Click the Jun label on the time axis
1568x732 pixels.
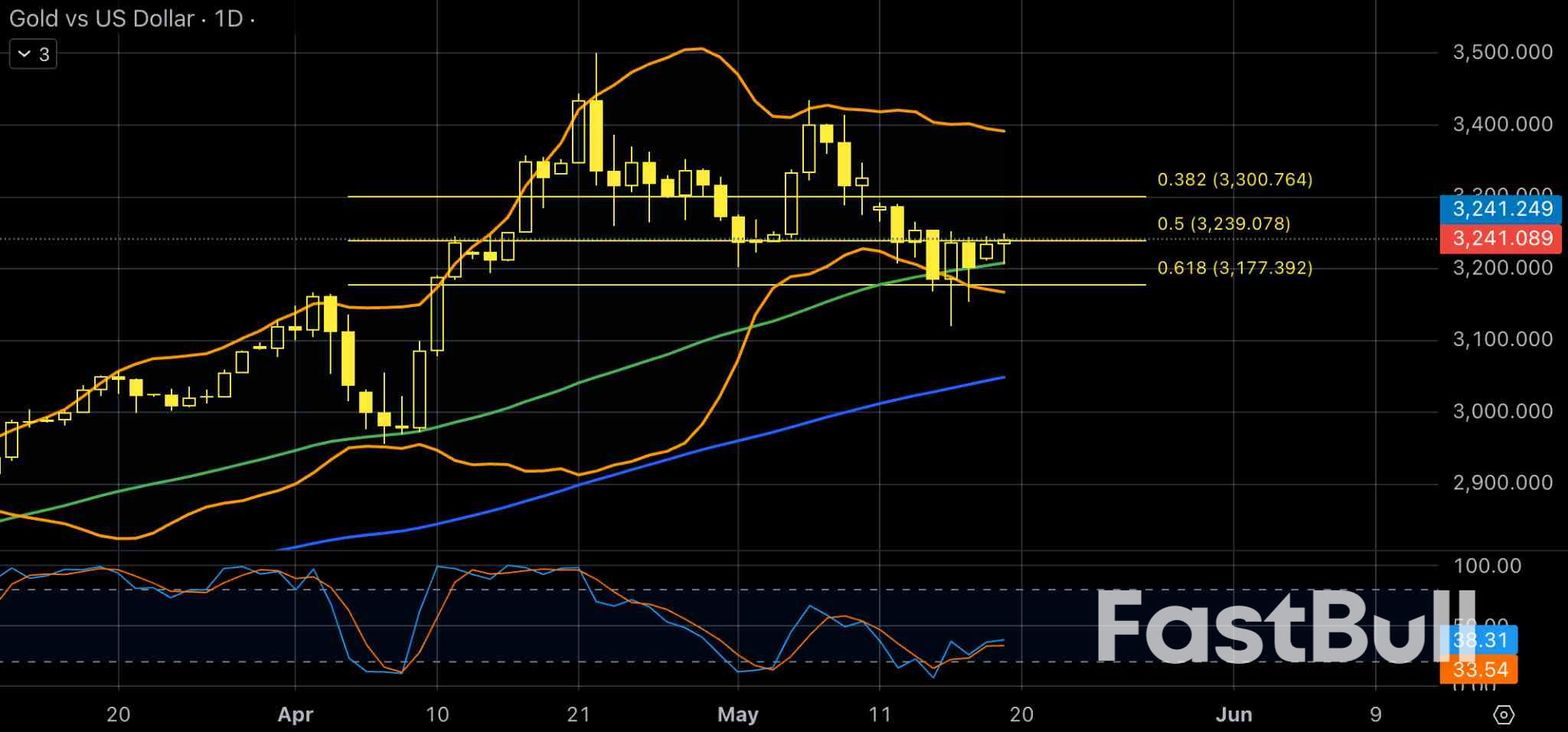tap(1235, 714)
